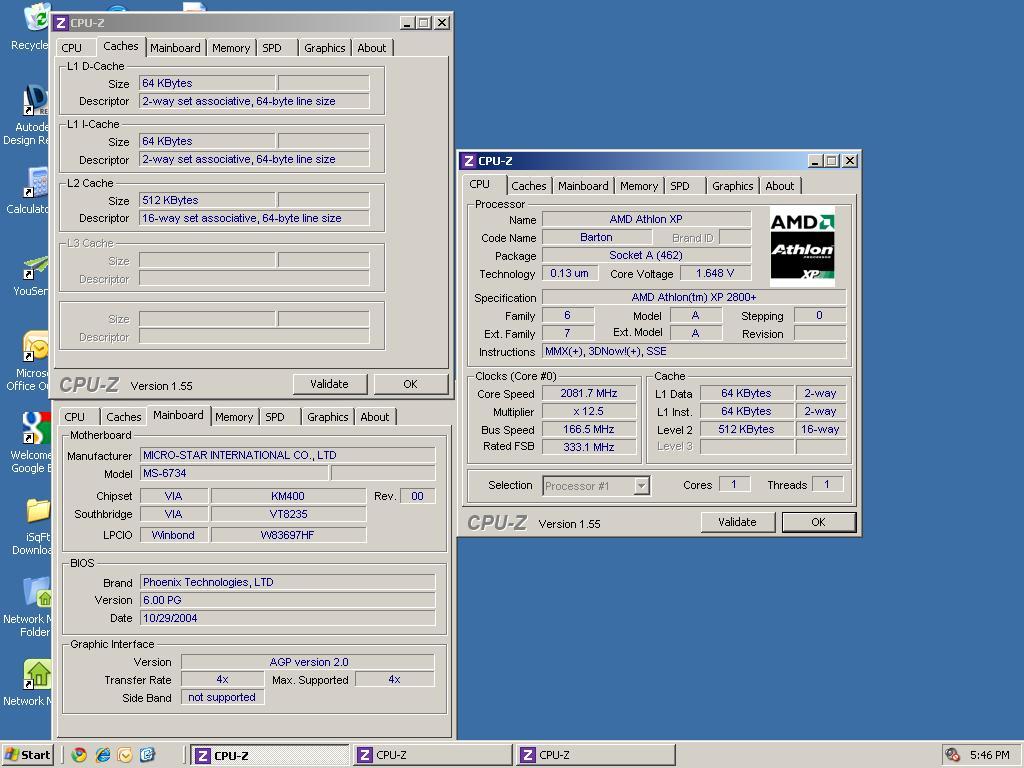Click Validate in the CPU window

pyautogui.click(x=737, y=522)
